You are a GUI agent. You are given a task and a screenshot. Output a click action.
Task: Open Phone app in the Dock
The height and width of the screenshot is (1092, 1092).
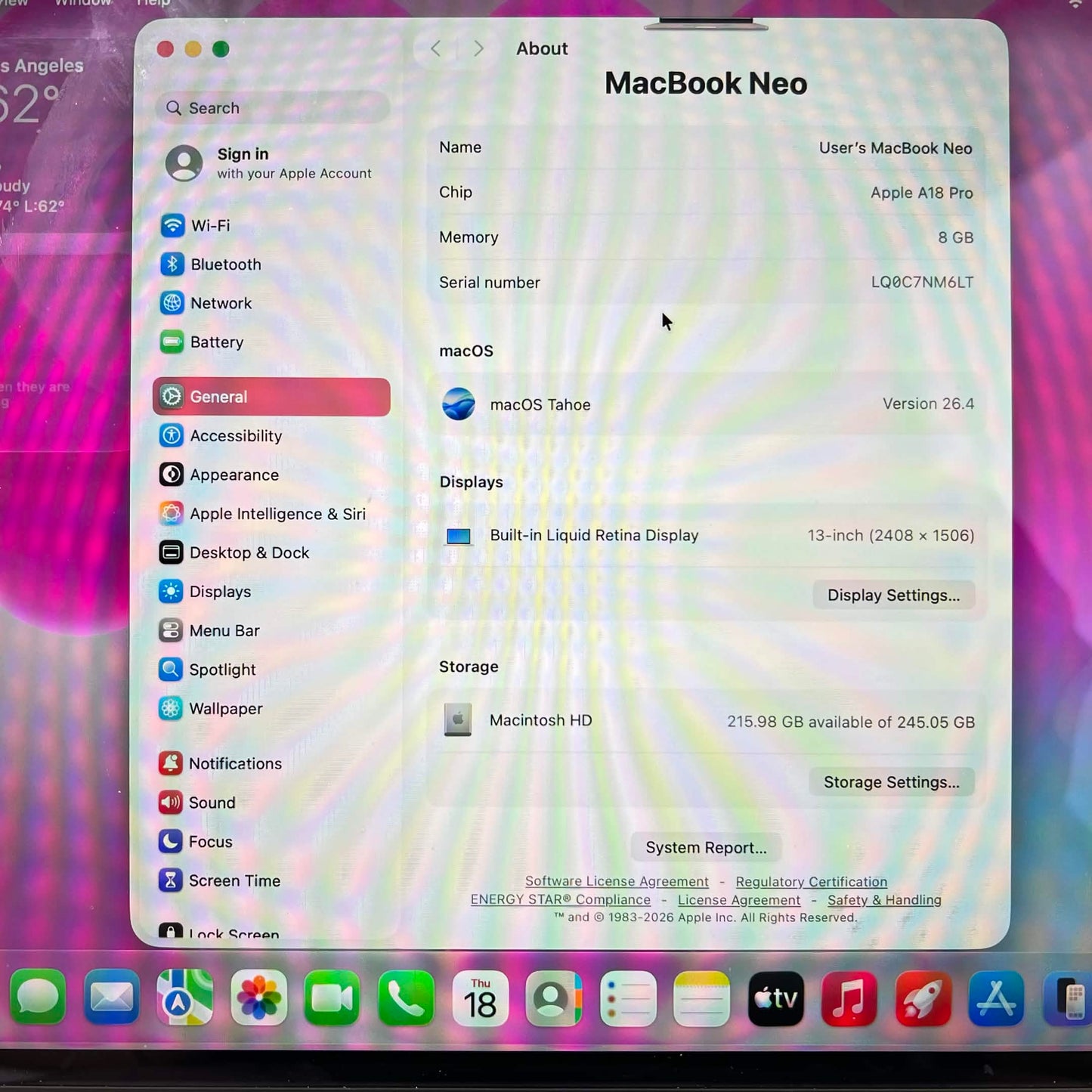click(406, 998)
